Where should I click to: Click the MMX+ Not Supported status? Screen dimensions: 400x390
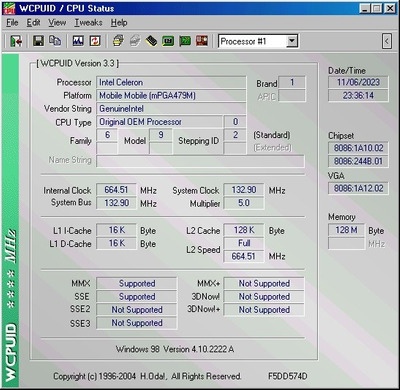pyautogui.click(x=264, y=284)
